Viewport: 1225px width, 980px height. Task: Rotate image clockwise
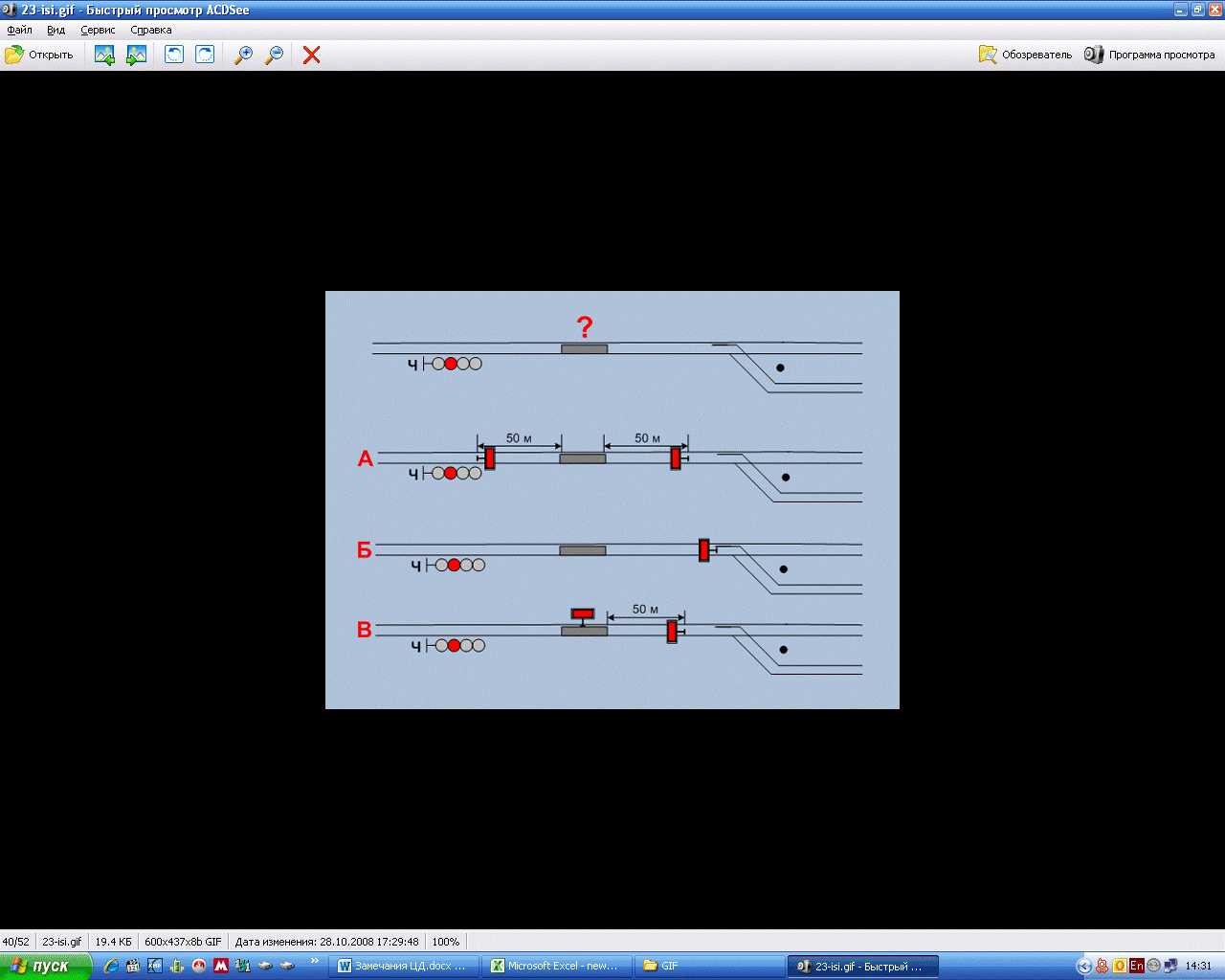click(205, 55)
